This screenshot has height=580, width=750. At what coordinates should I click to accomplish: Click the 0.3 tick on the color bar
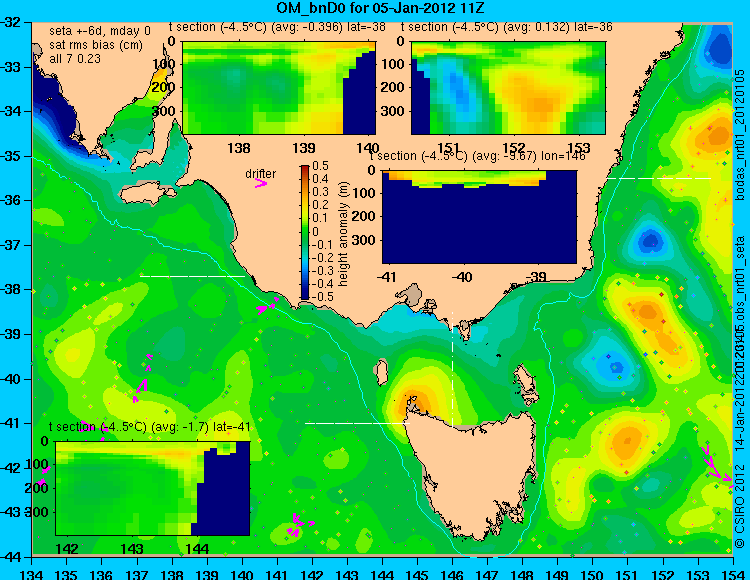(x=320, y=192)
